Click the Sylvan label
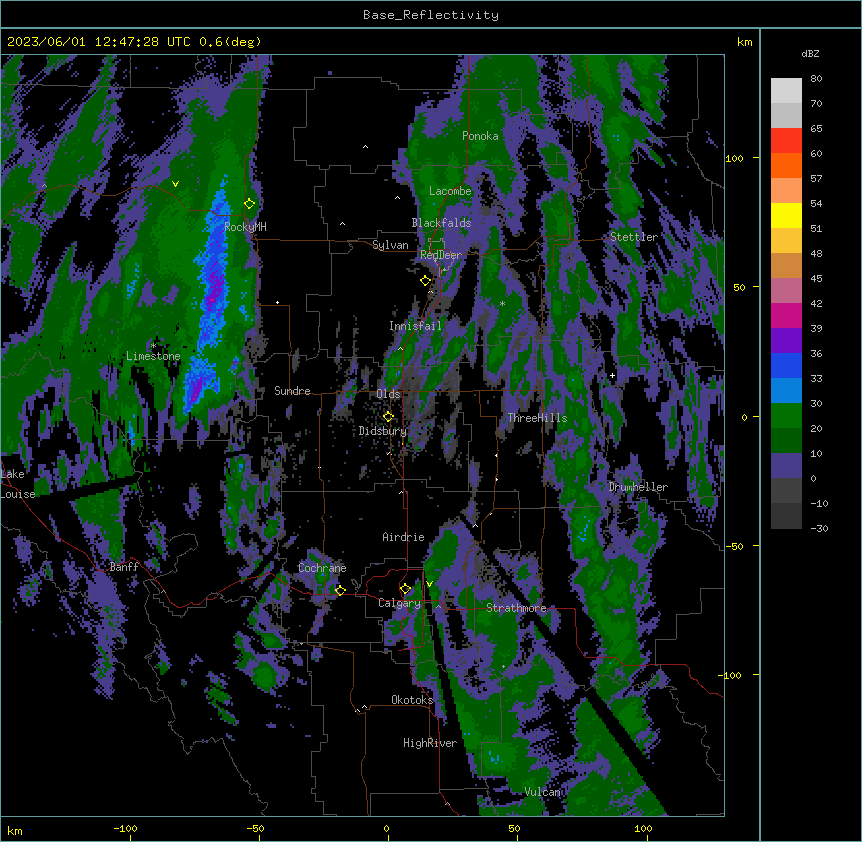 tap(390, 245)
